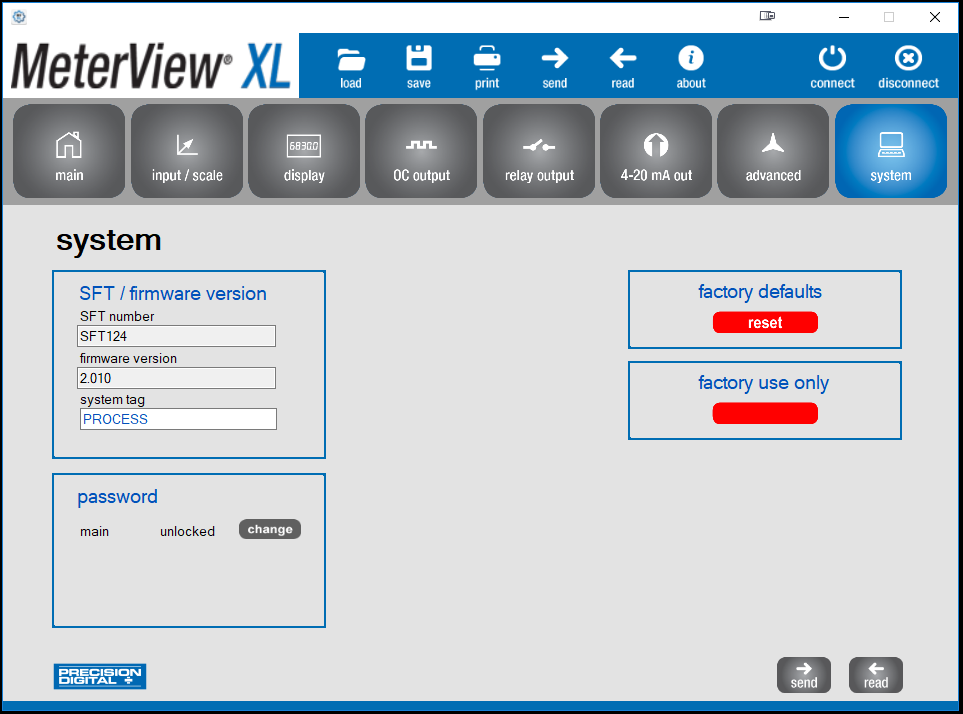
Task: Click the blank red factory use only button
Action: point(765,413)
